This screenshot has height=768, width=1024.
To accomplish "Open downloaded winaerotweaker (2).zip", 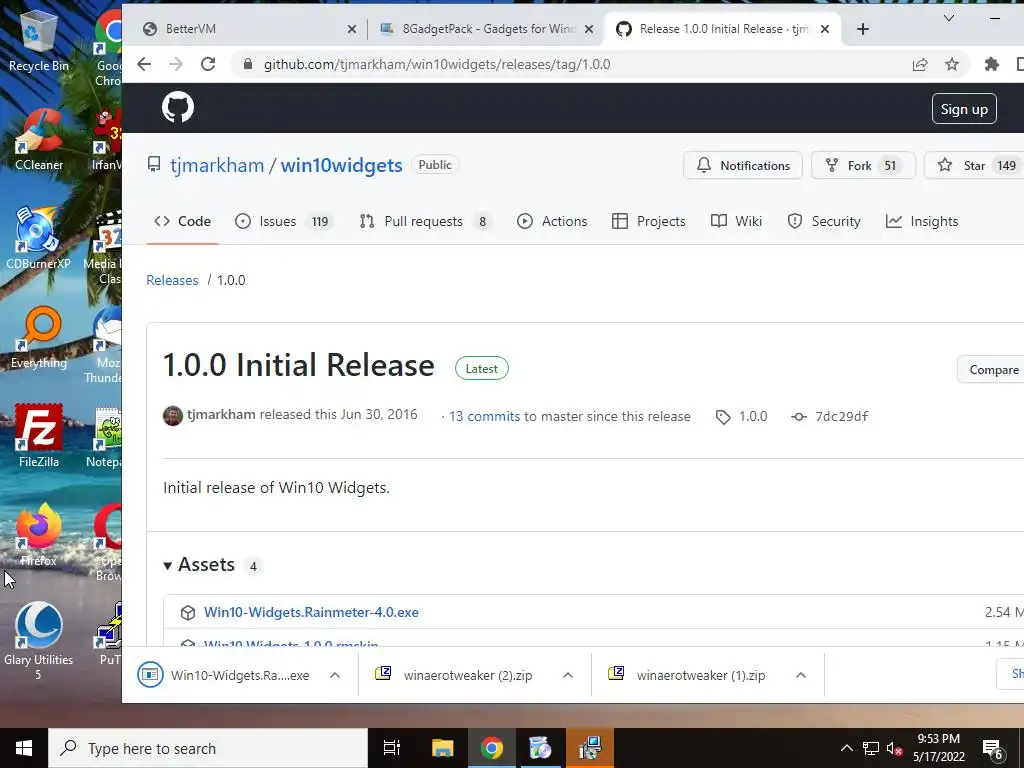I will click(454, 675).
